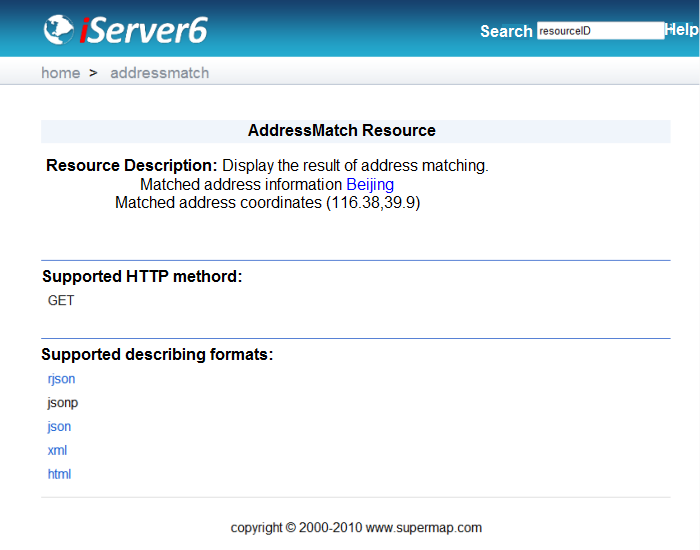Select the jsonp format entry

coord(62,403)
